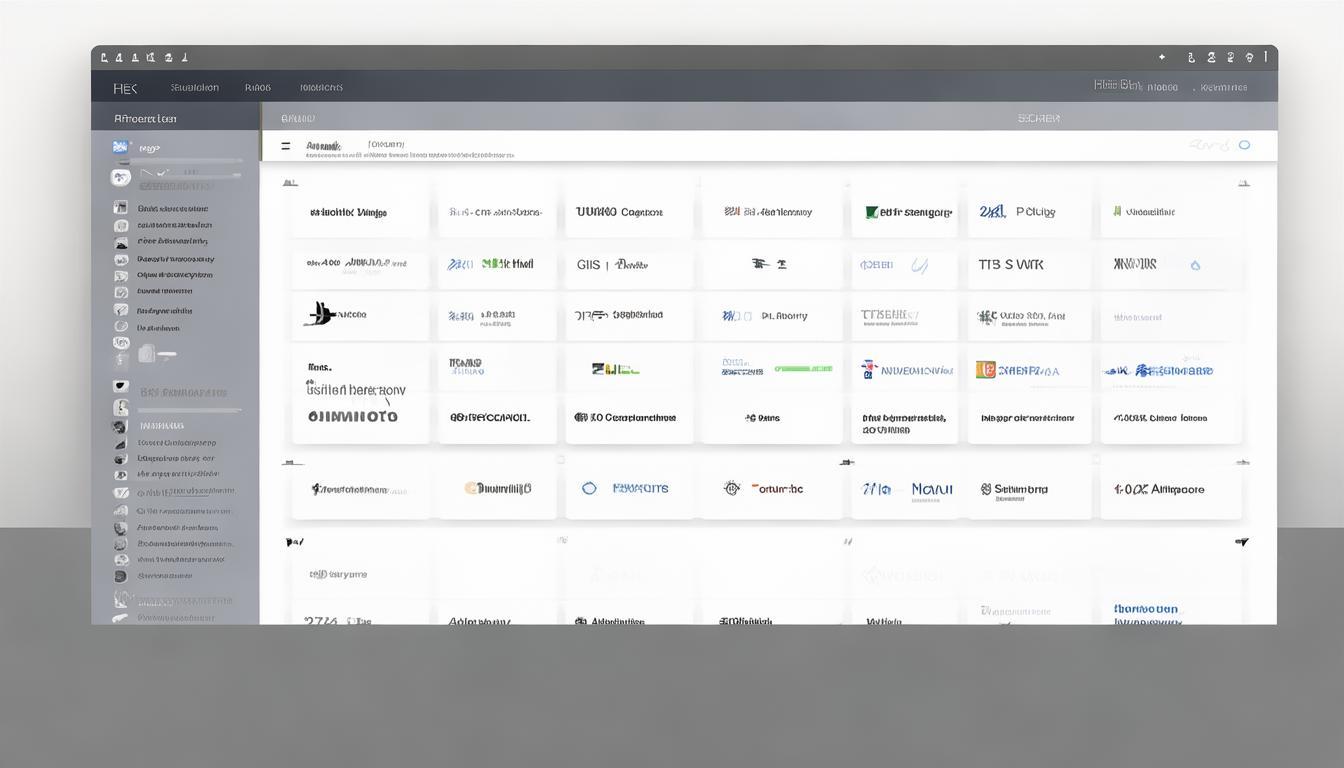
Task: Select the black airplane logo card
Action: click(x=320, y=315)
